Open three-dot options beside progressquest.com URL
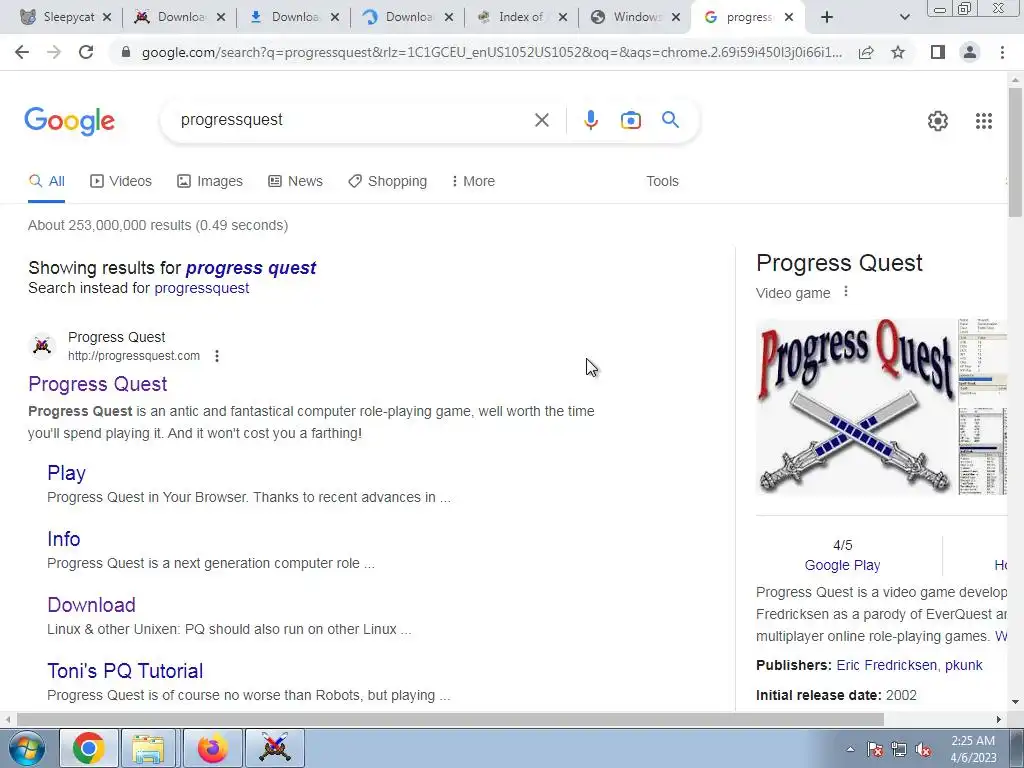The image size is (1024, 768). tap(217, 356)
